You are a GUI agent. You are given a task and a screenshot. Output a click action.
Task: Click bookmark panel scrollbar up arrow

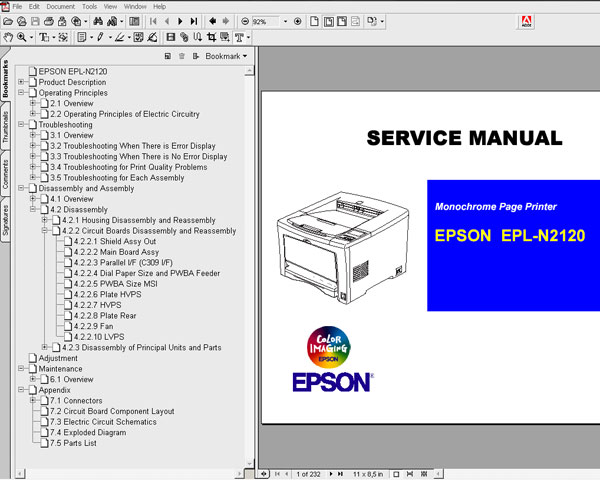[x=249, y=70]
